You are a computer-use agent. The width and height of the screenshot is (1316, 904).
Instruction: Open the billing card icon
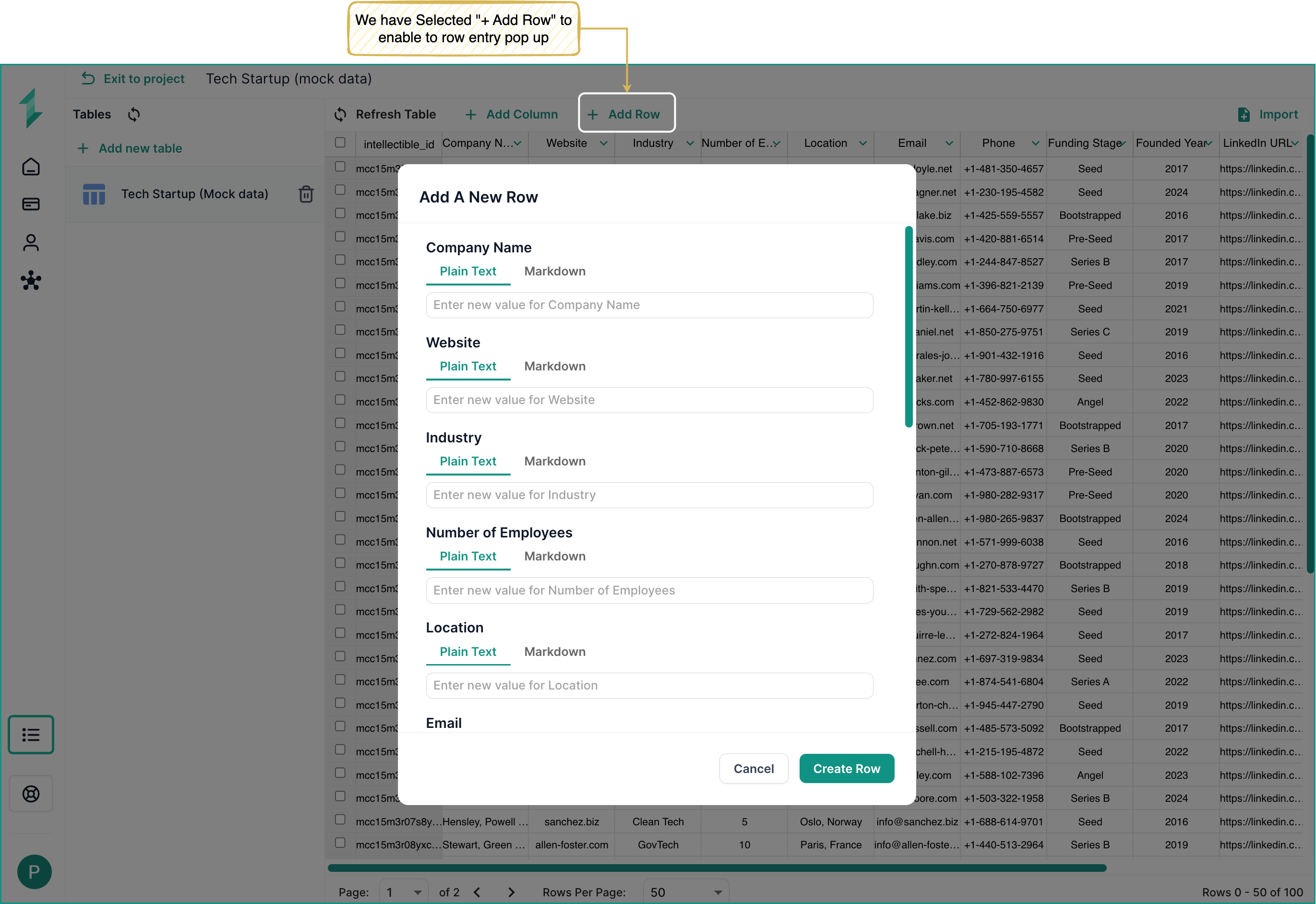tap(31, 204)
